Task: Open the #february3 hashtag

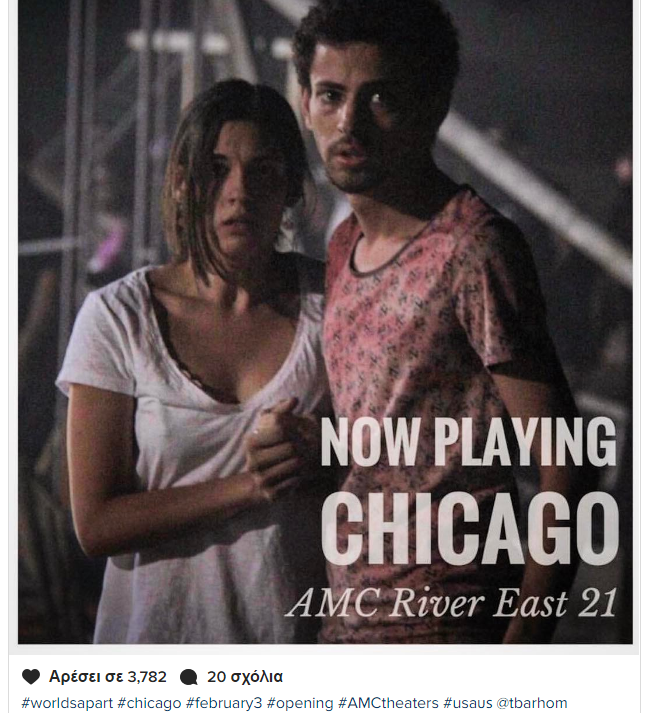Action: pyautogui.click(x=224, y=703)
